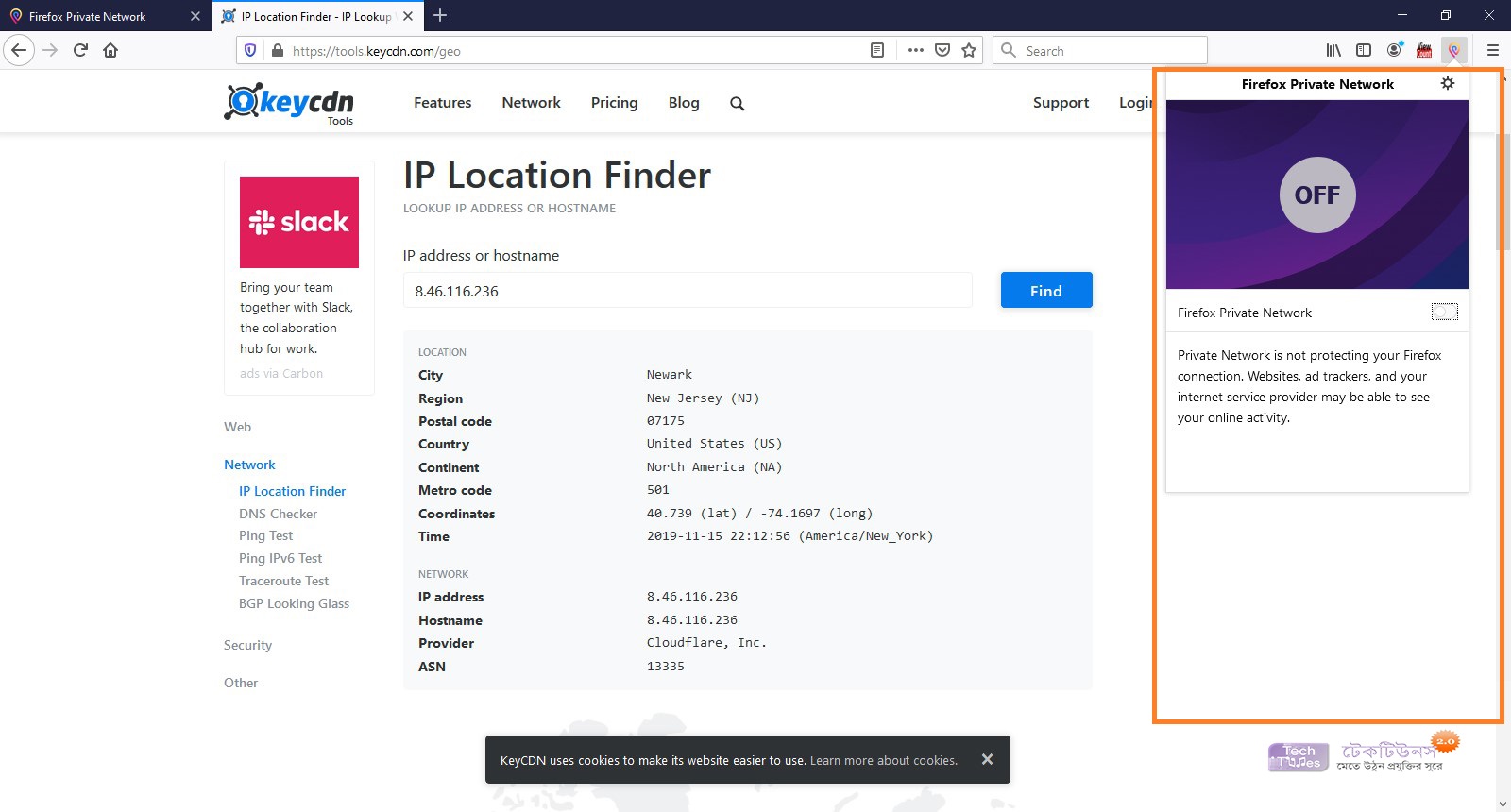This screenshot has height=812, width=1511.
Task: Select the IP Location Finder browser tab
Action: (x=317, y=16)
